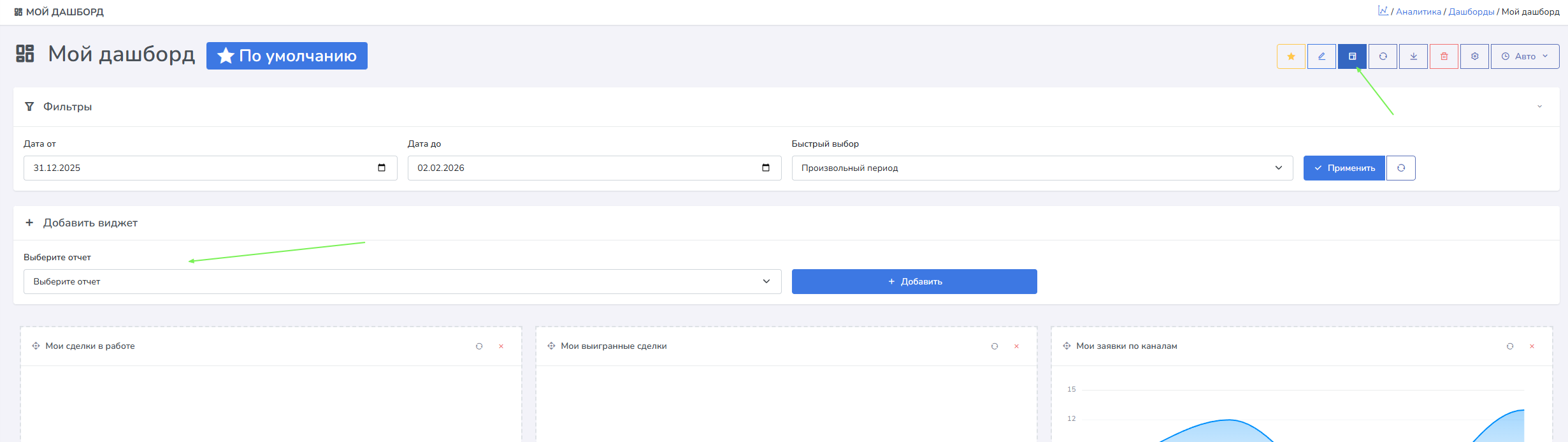Go to Аналитика breadcrumb link
This screenshot has height=442, width=1568.
click(1418, 12)
